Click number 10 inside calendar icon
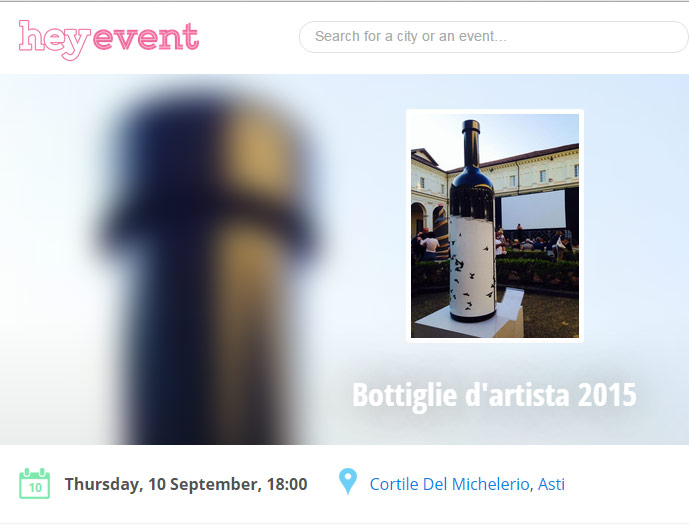Screen dimensions: 689x527 (35, 487)
